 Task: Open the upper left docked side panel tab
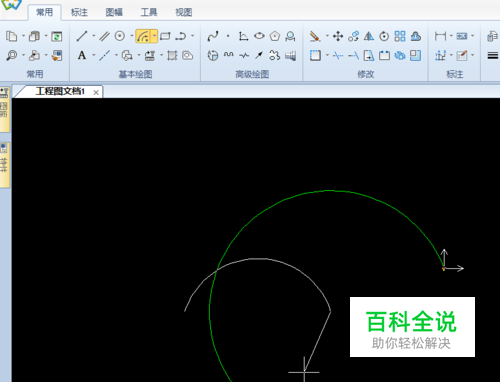pyautogui.click(x=4, y=109)
